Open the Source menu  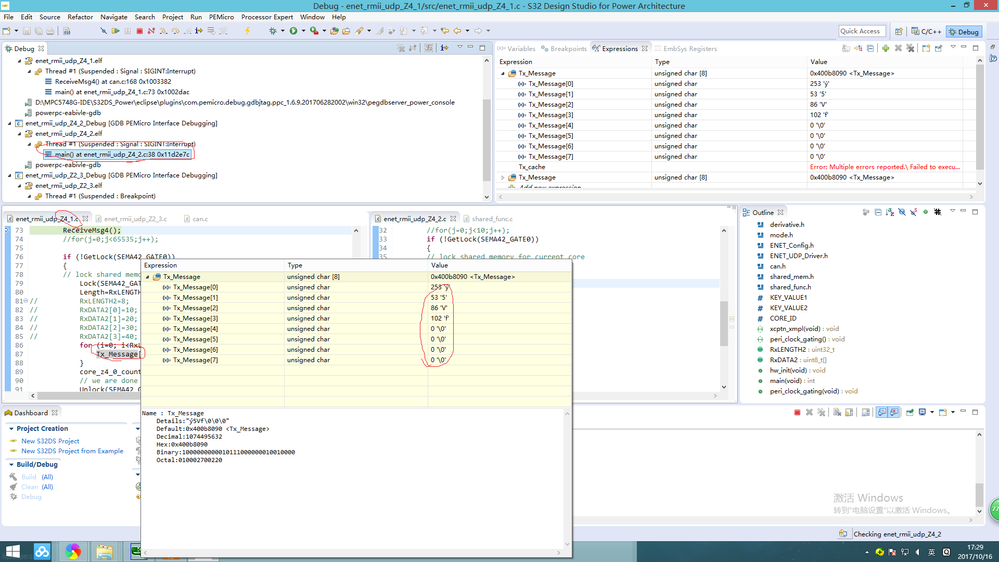point(50,17)
